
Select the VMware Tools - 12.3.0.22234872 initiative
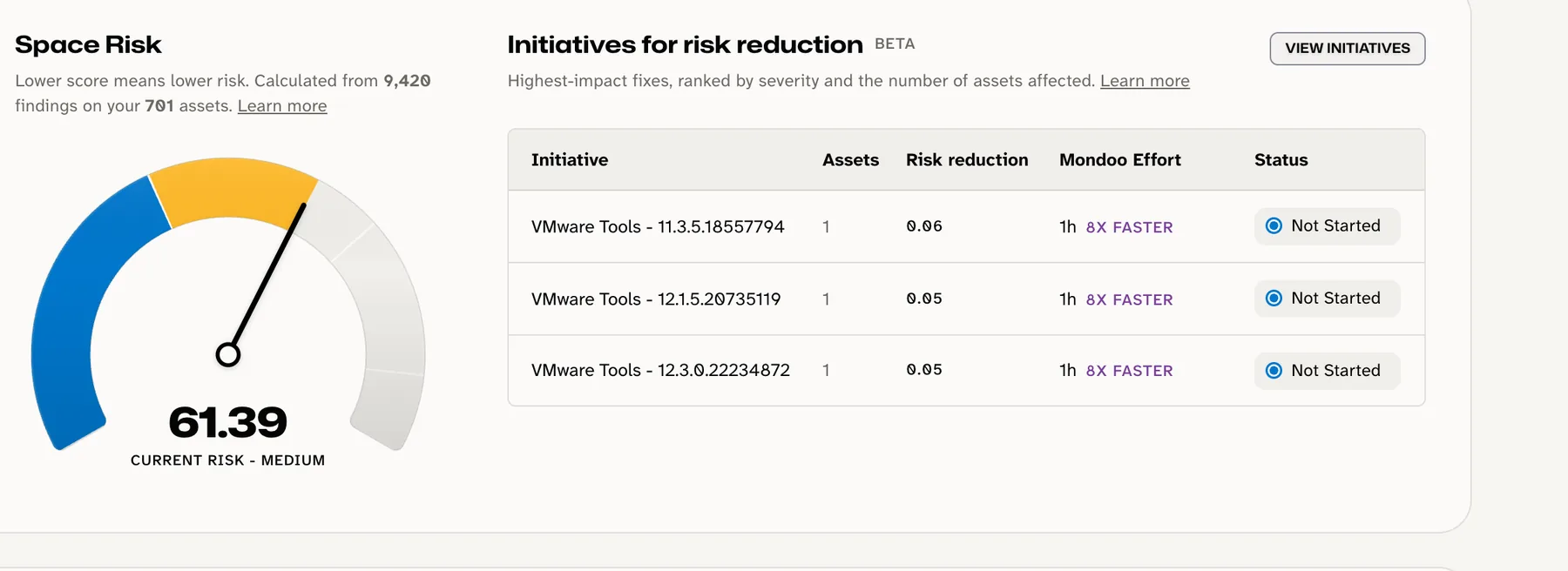tap(660, 370)
